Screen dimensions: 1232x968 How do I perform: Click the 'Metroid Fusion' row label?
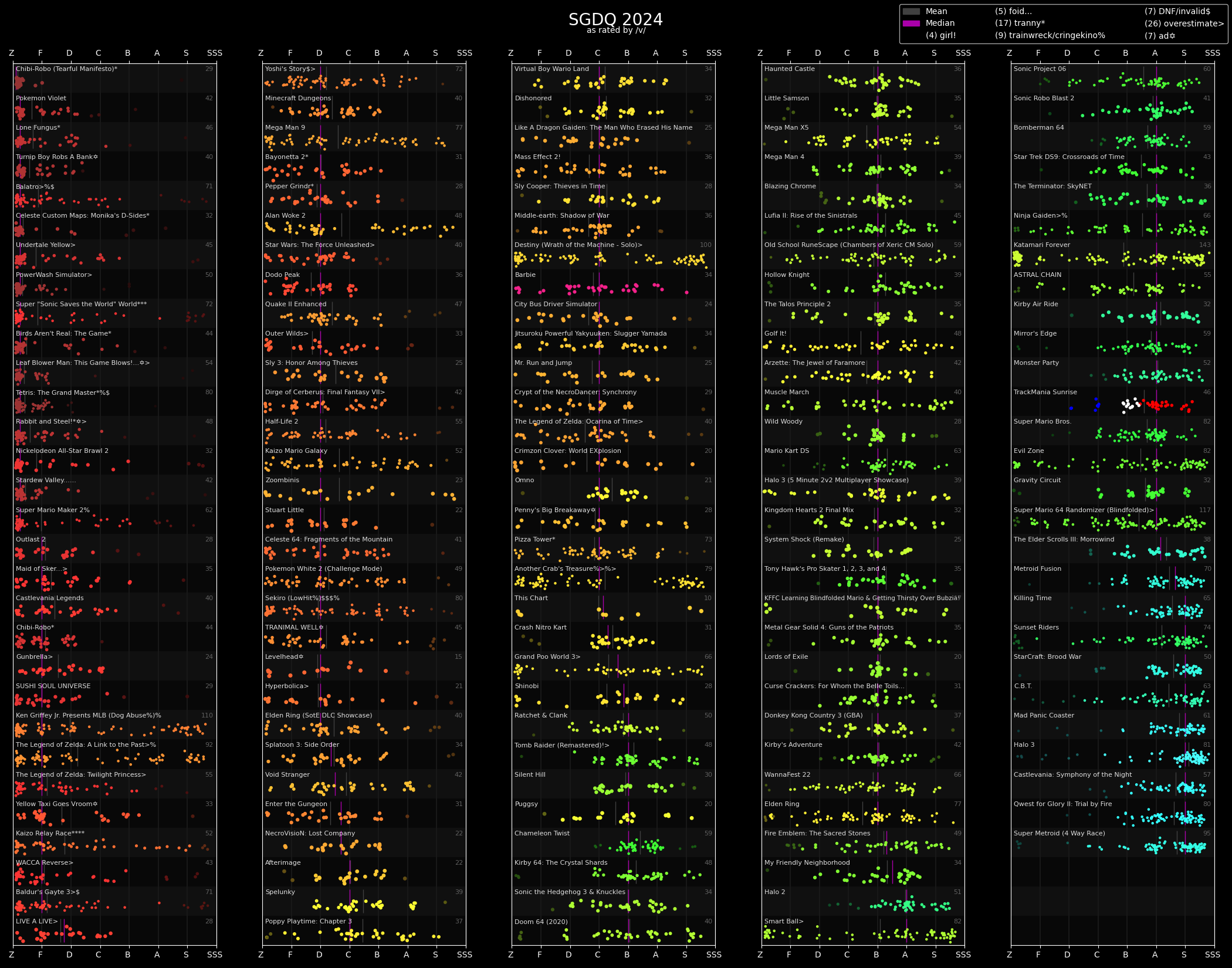pos(1037,568)
